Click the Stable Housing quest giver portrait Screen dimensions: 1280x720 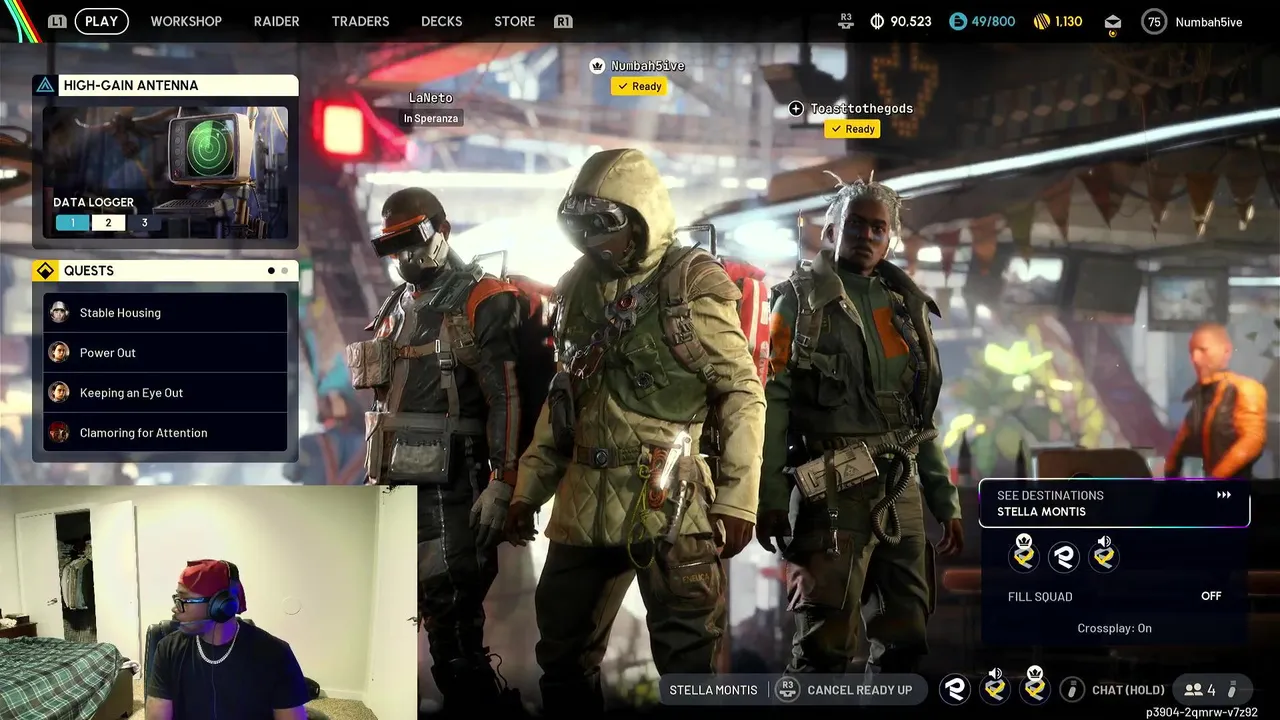tap(59, 312)
